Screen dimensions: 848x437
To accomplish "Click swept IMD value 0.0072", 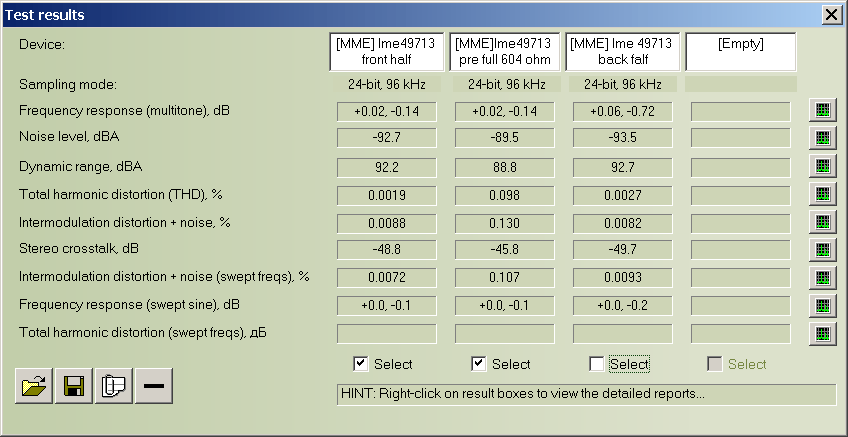I will point(387,277).
